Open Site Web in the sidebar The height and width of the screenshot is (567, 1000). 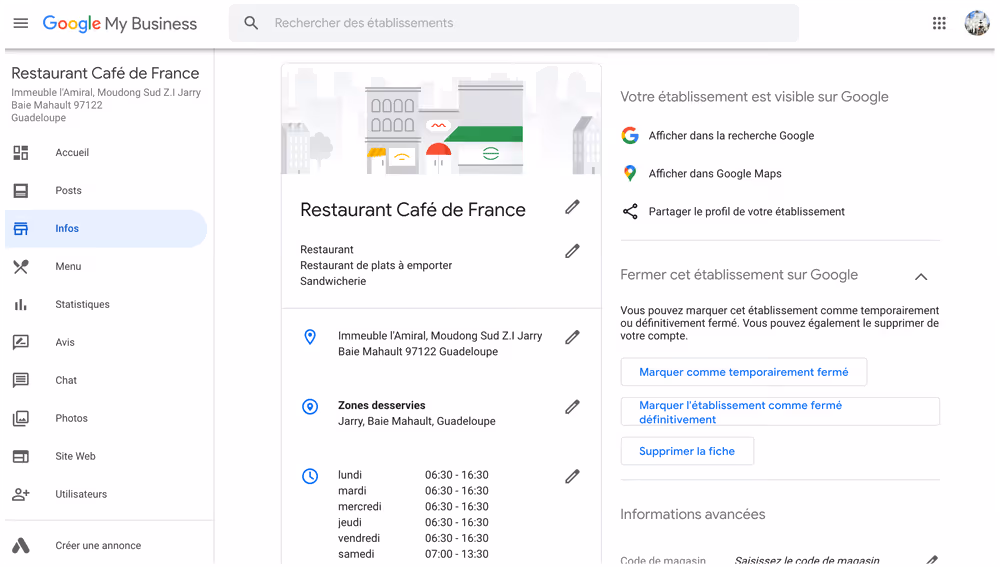pyautogui.click(x=106, y=456)
